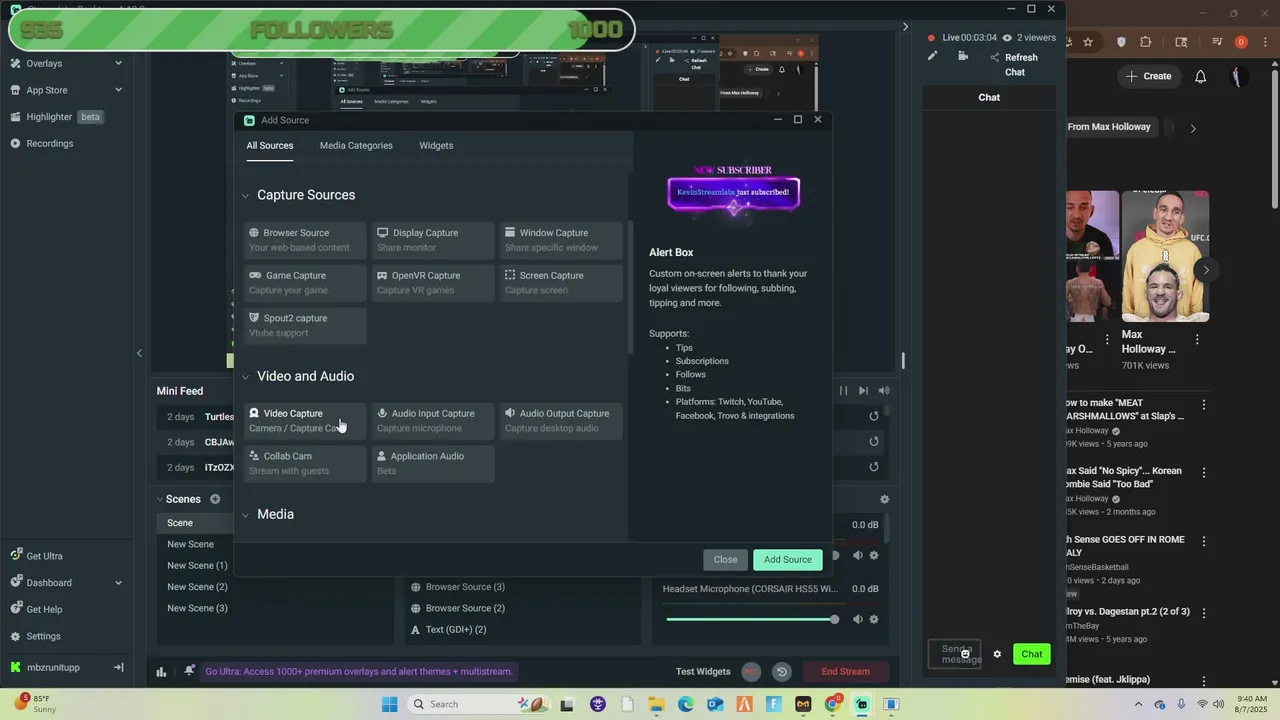Image resolution: width=1280 pixels, height=720 pixels.
Task: Collapse the Video and Audio section
Action: (x=245, y=377)
